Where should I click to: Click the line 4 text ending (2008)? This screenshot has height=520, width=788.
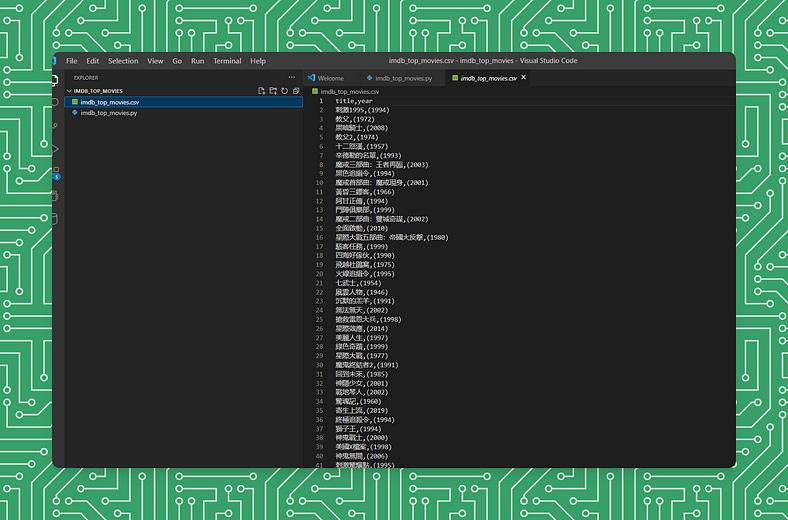[x=362, y=128]
